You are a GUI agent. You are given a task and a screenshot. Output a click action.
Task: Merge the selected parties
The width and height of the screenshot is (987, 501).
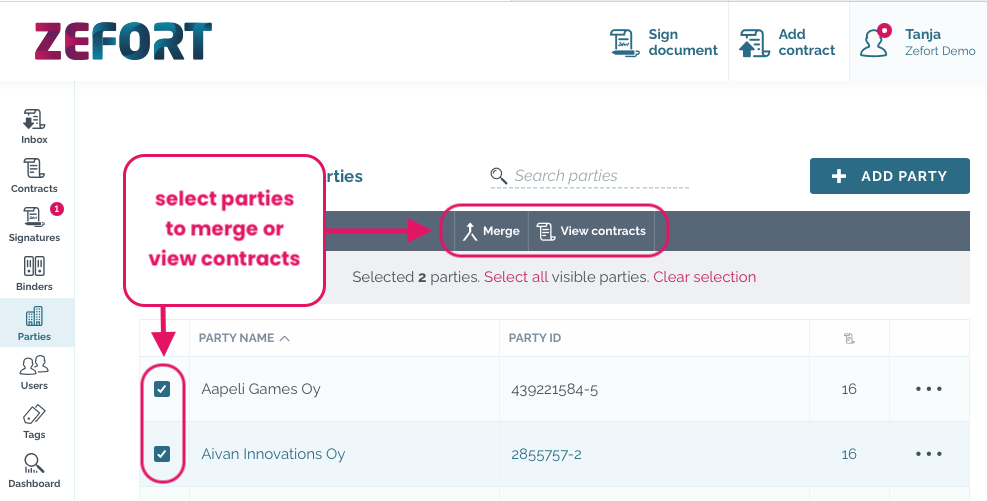(491, 231)
